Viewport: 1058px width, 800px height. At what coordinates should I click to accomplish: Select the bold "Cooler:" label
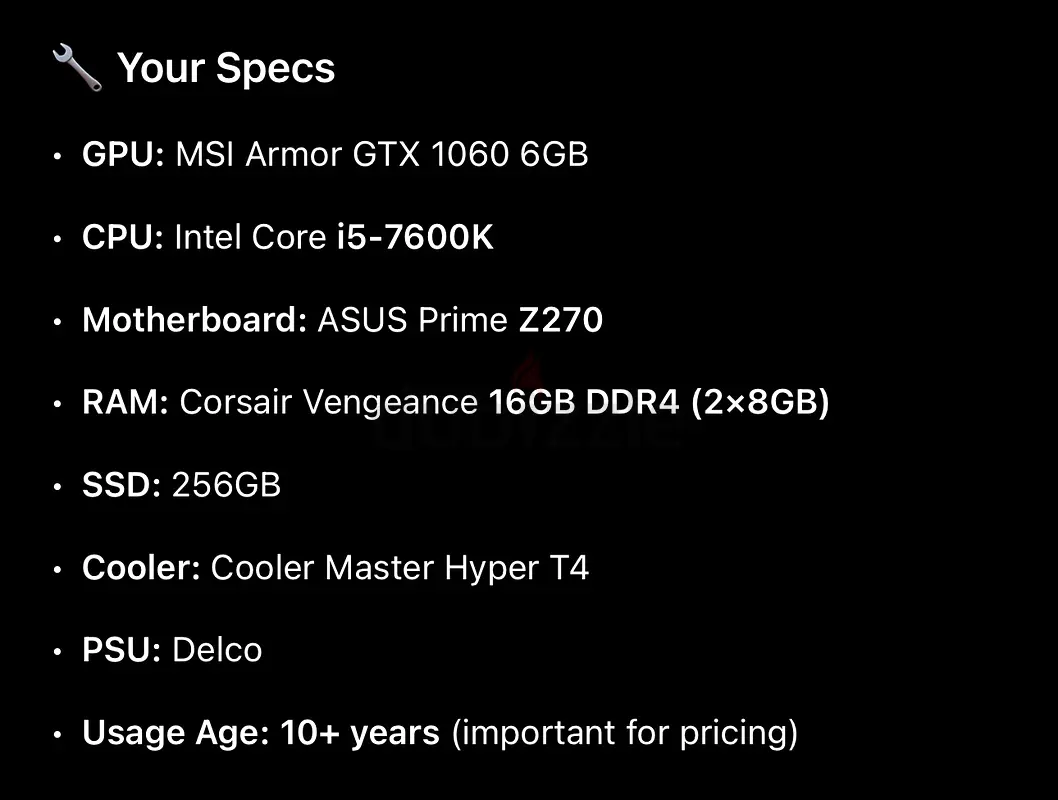pyautogui.click(x=141, y=568)
